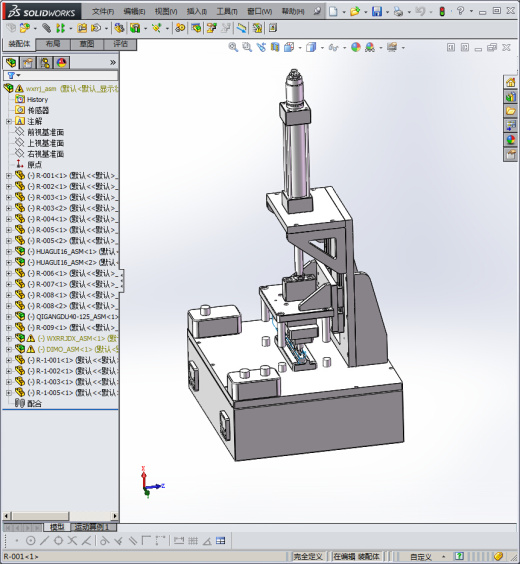520x564 pixels.
Task: Click the 自定义 units field in the status bar
Action: click(x=421, y=556)
